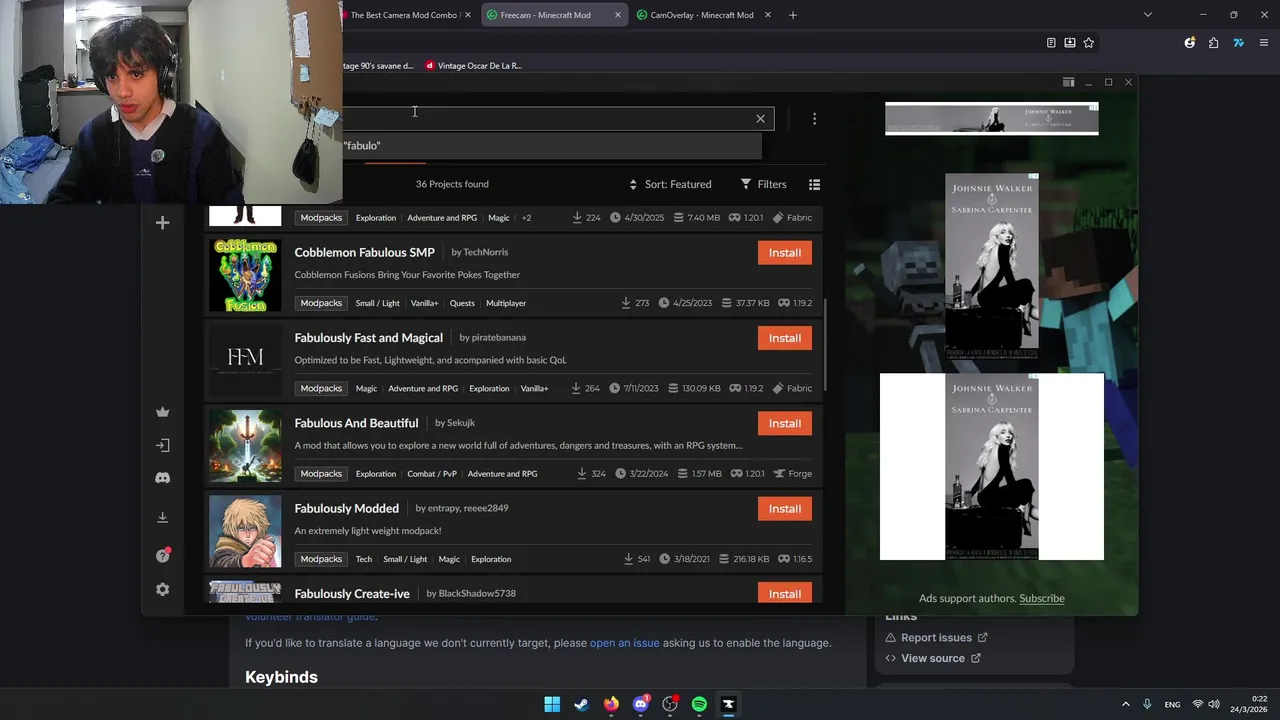Click the top Johnnie Walker banner ad

point(992,118)
